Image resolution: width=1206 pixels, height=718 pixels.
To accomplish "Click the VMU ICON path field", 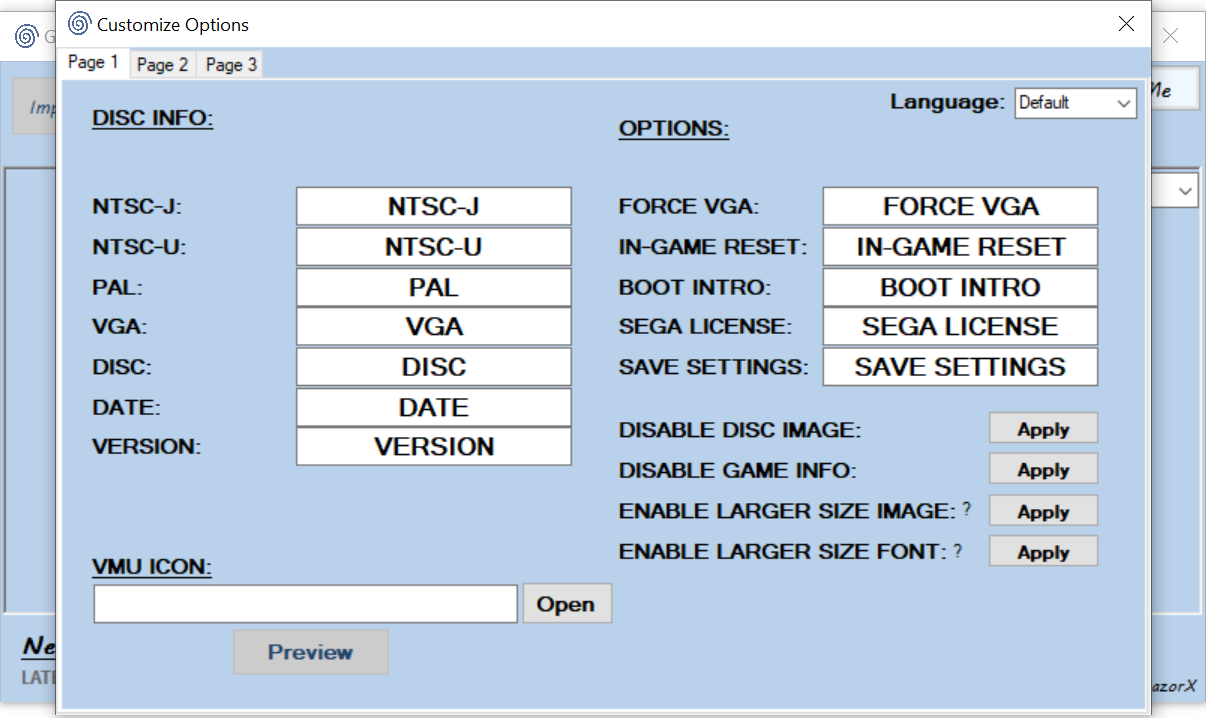I will tap(305, 604).
